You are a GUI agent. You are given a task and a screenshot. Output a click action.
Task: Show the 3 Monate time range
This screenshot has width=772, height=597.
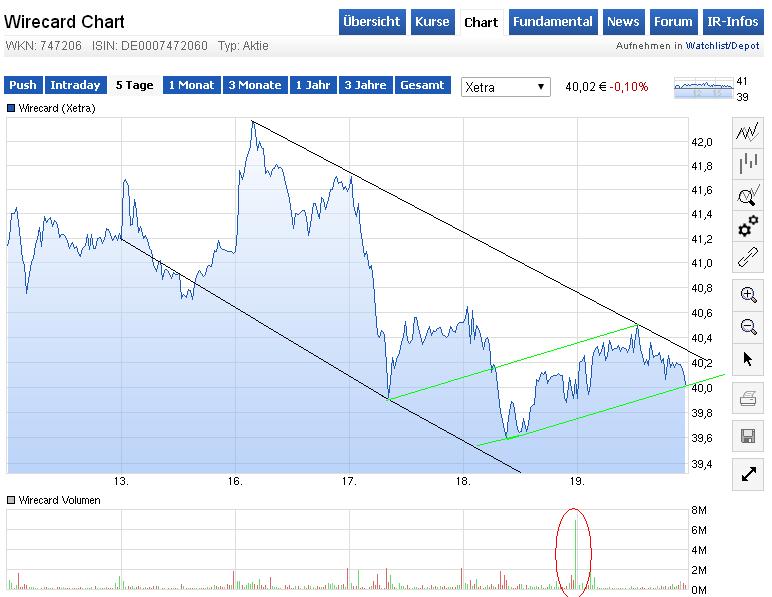[x=254, y=85]
